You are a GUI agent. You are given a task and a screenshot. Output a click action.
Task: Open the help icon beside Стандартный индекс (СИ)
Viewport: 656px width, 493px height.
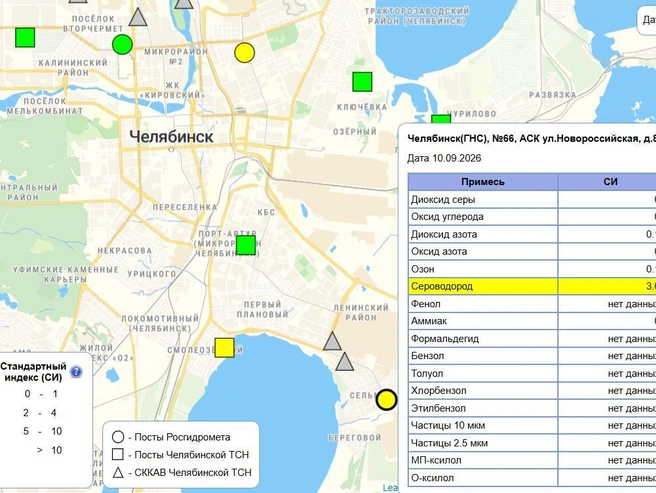[76, 371]
